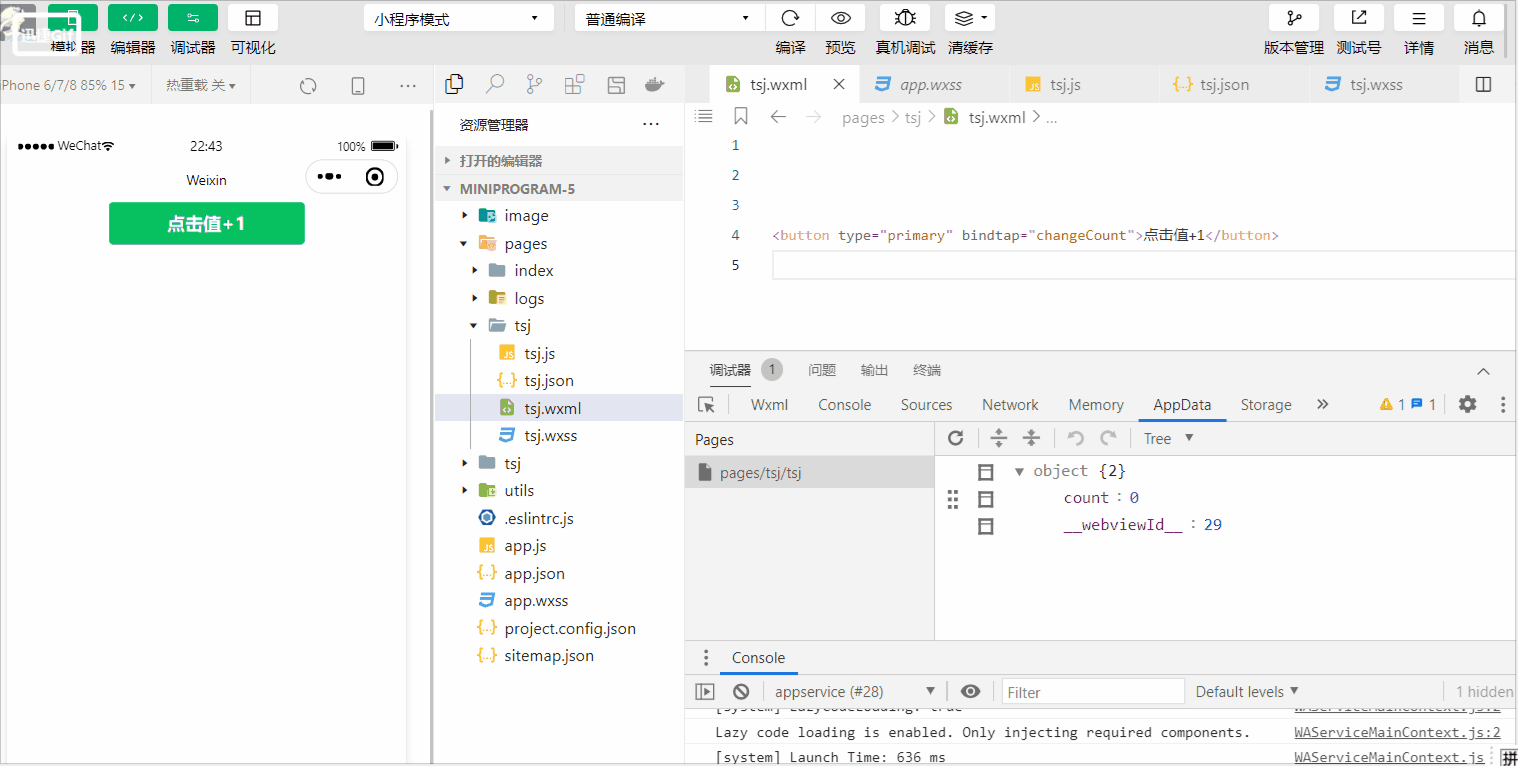Switch to the 终端 panel tab

pyautogui.click(x=927, y=370)
